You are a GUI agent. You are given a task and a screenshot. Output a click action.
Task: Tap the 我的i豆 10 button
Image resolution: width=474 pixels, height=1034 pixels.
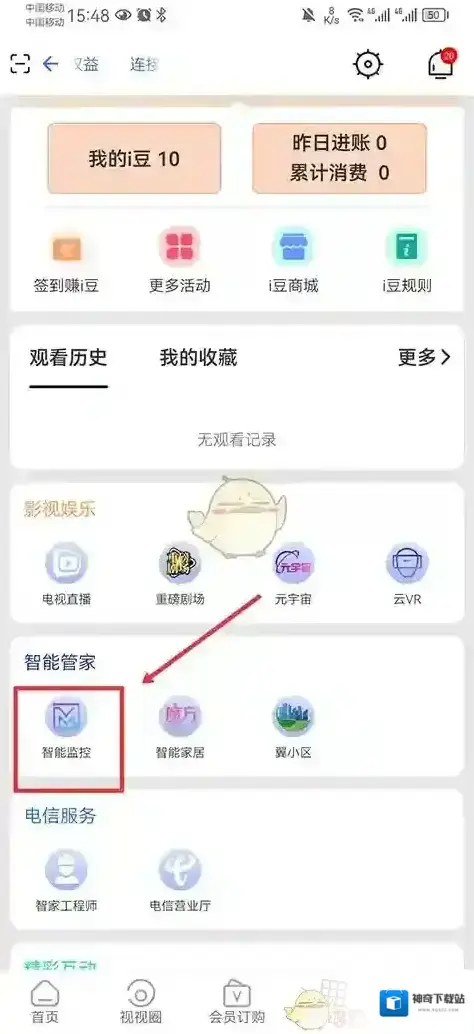pos(134,158)
